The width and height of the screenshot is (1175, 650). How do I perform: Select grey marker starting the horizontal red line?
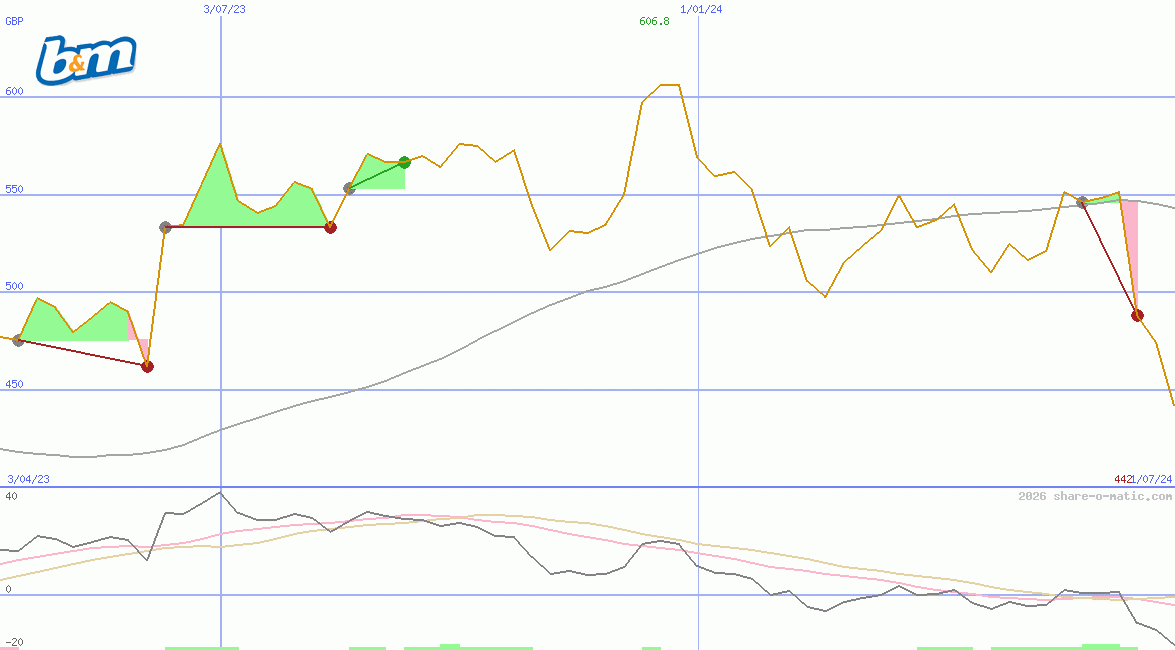(166, 227)
